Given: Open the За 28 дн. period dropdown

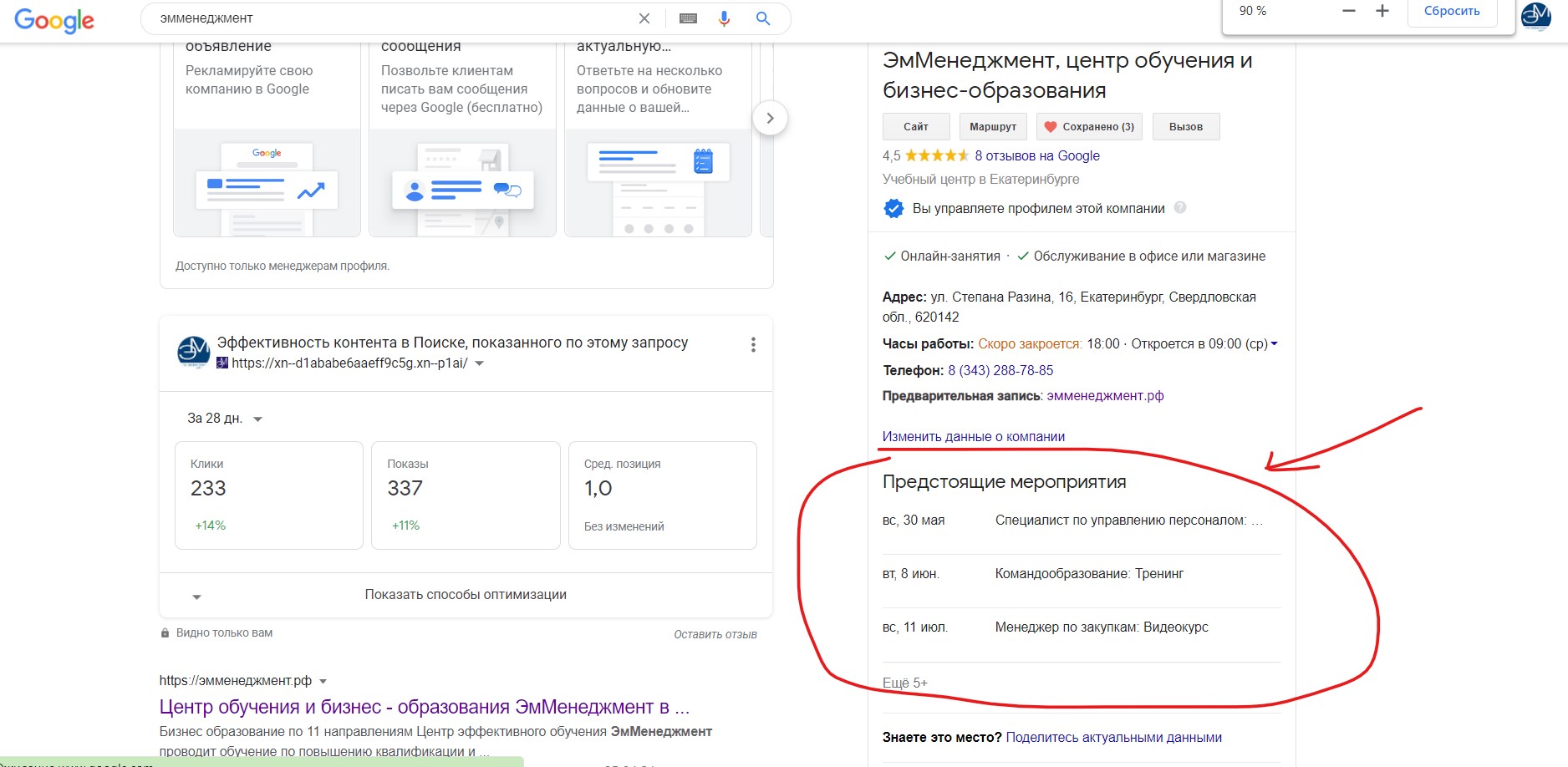Looking at the screenshot, I should pyautogui.click(x=225, y=419).
